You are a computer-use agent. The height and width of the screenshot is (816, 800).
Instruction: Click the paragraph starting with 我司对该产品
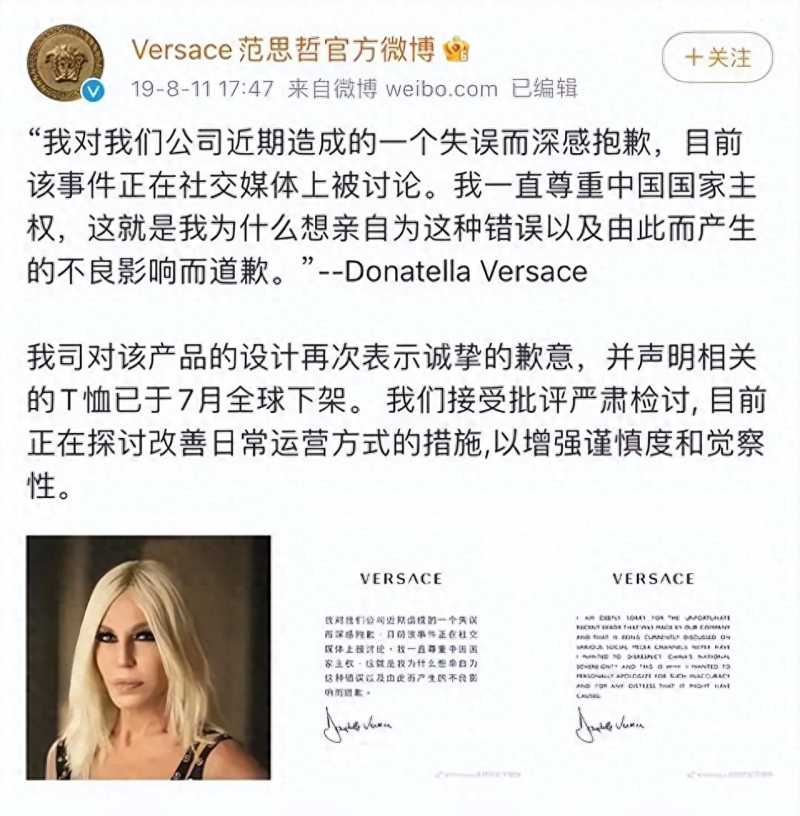point(396,422)
